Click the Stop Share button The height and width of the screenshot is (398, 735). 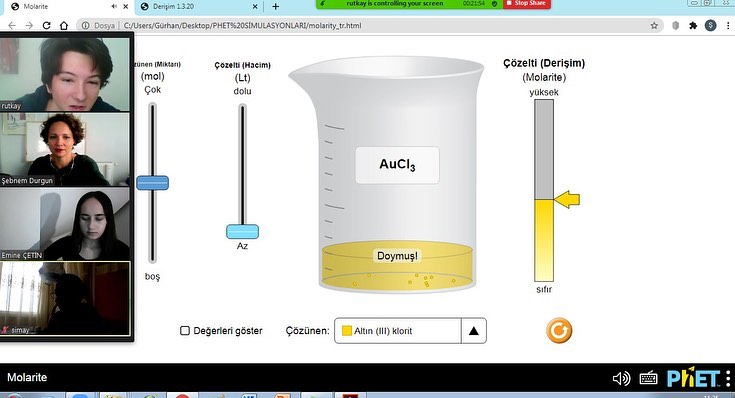tap(526, 4)
